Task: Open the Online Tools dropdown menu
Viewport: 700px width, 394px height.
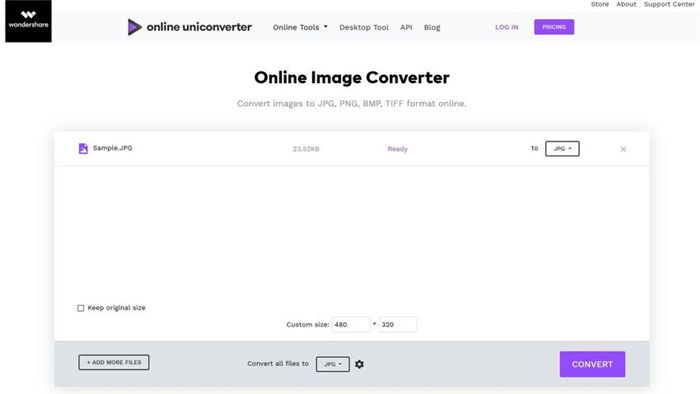Action: click(300, 27)
